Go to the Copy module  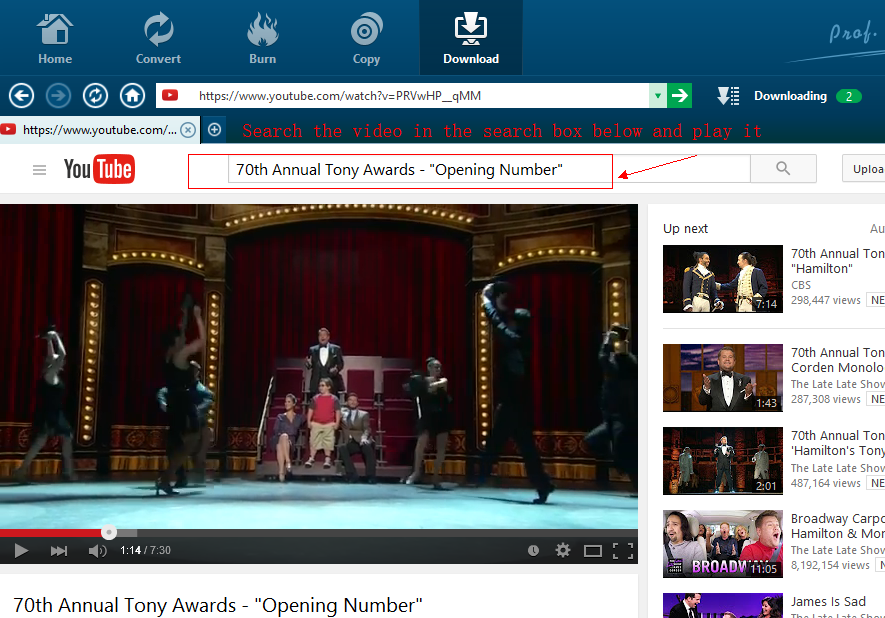pyautogui.click(x=366, y=38)
